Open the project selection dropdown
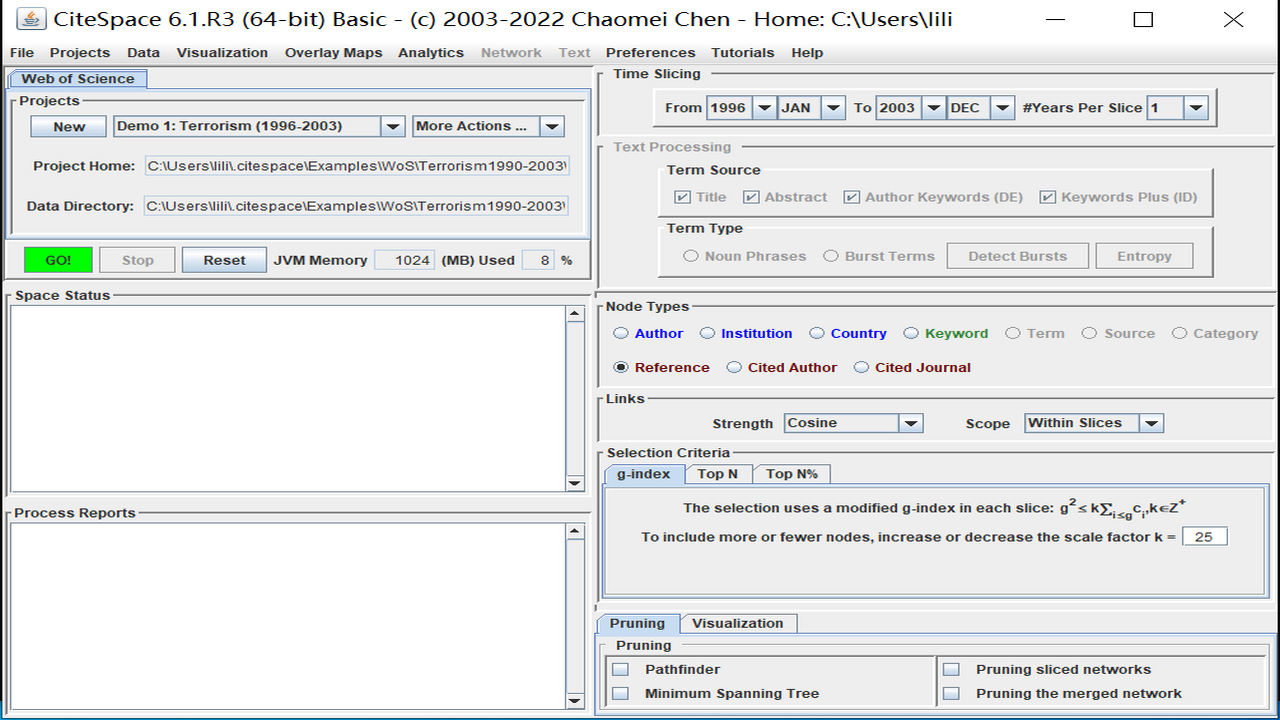The width and height of the screenshot is (1280, 720). (393, 126)
